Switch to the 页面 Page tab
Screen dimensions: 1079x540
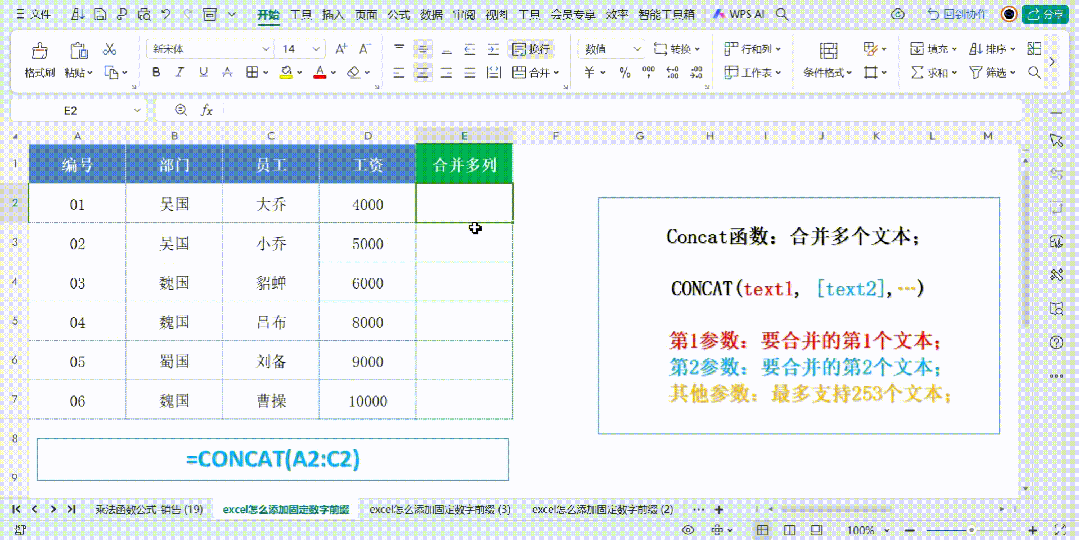click(366, 14)
